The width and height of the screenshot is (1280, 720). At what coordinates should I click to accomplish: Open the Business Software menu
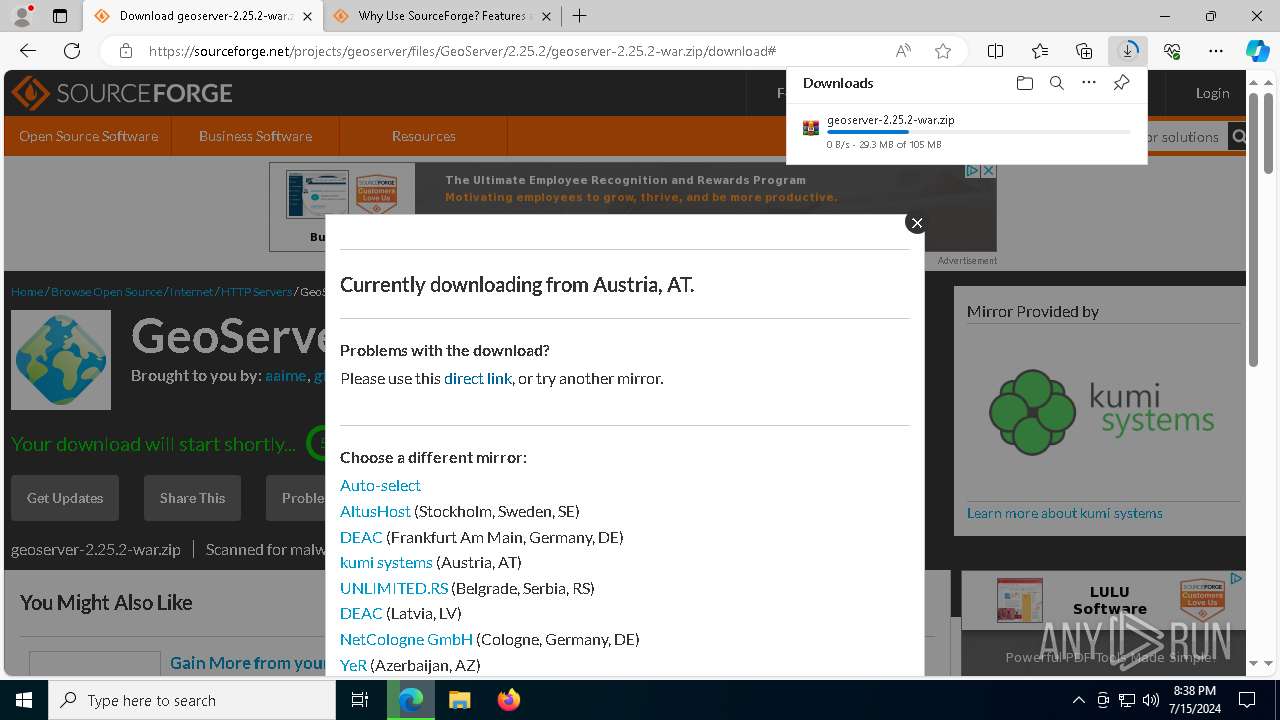click(x=255, y=136)
